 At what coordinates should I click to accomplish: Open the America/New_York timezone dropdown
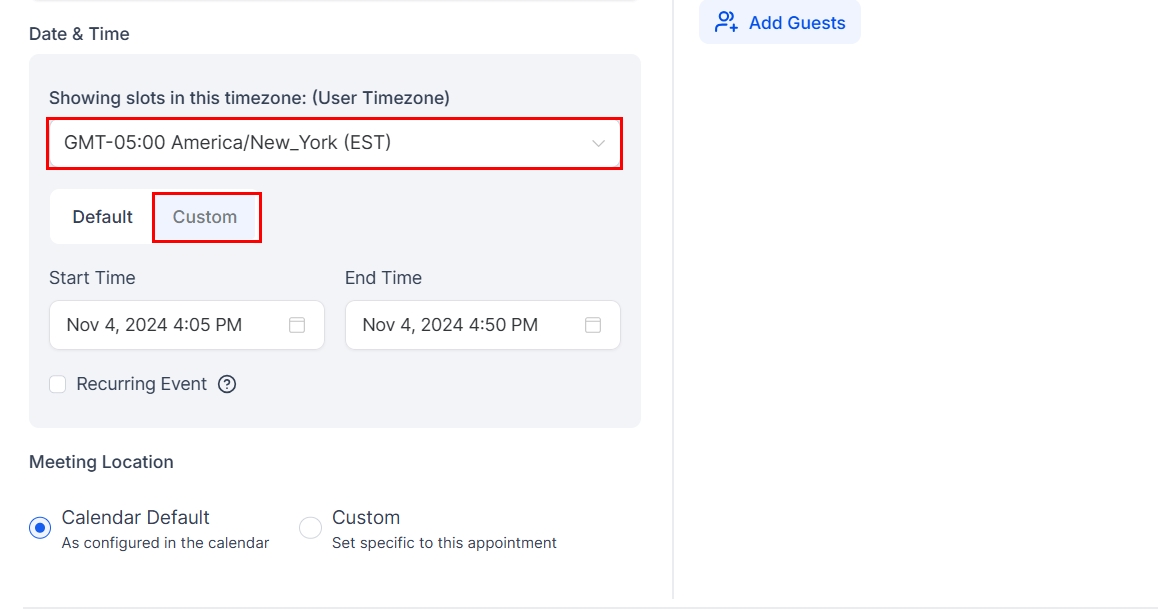coord(334,143)
